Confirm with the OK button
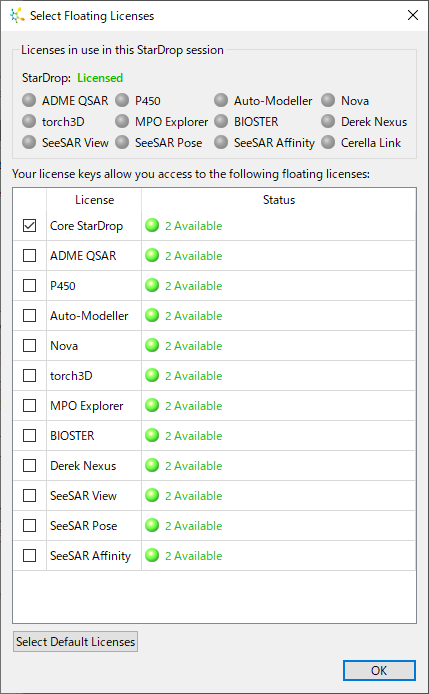 coord(379,671)
